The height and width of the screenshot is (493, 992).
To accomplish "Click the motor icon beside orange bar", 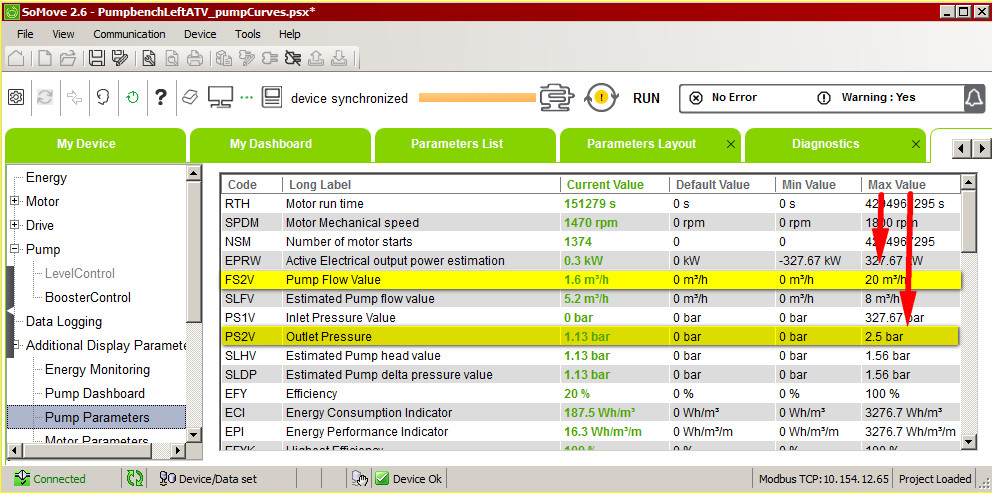I will 557,98.
